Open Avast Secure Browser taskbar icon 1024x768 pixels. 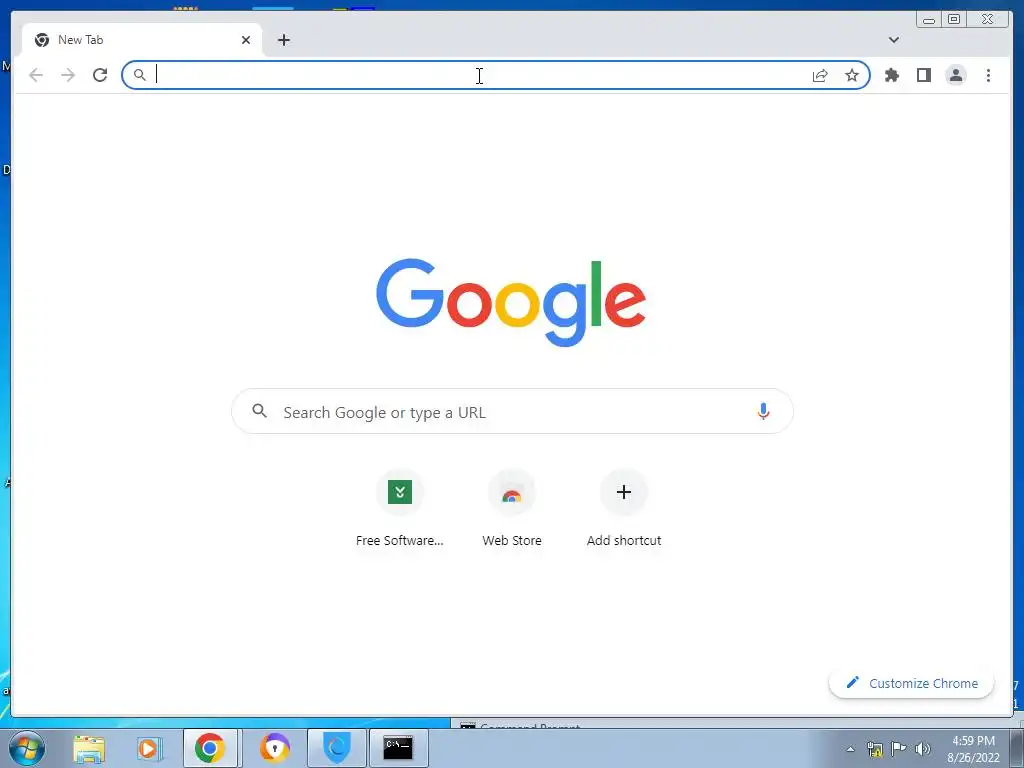(x=274, y=748)
